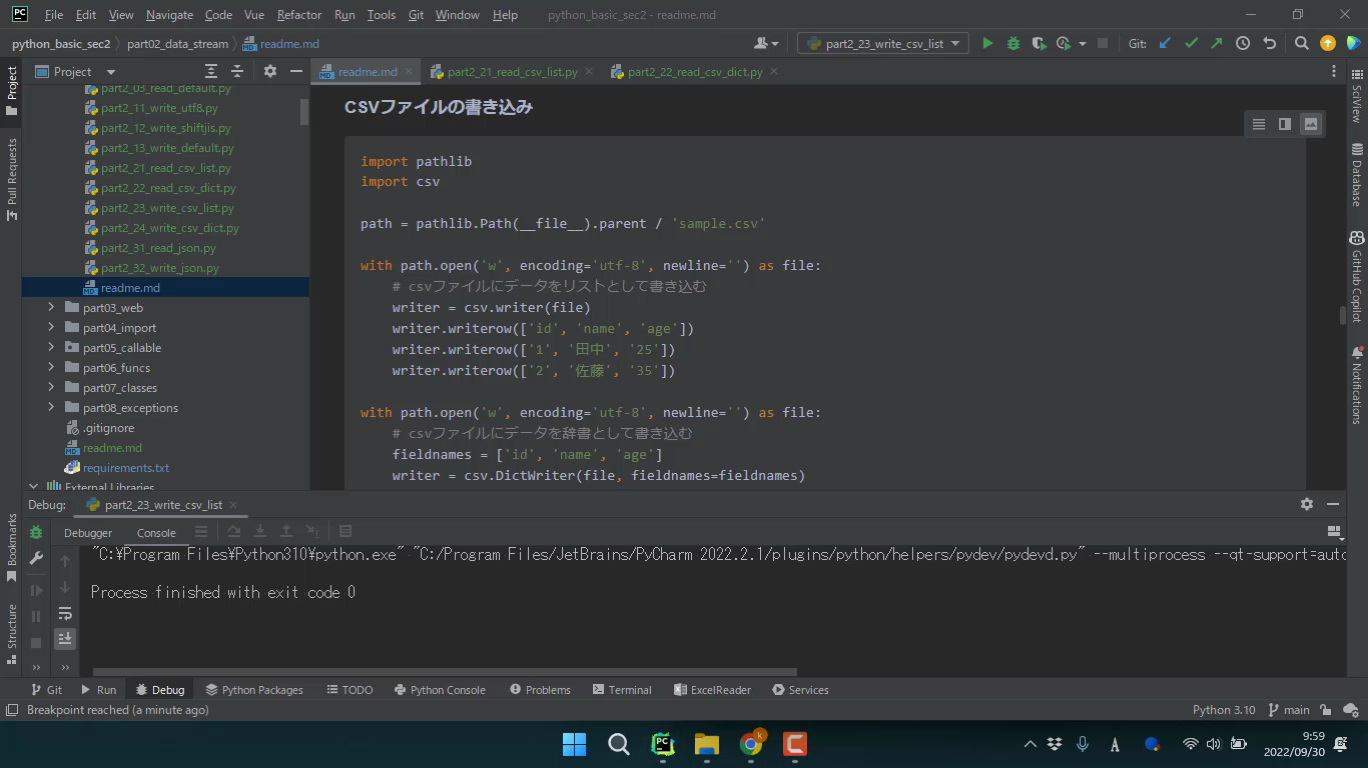This screenshot has width=1368, height=768.
Task: Open Git history clock icon
Action: click(x=1243, y=43)
